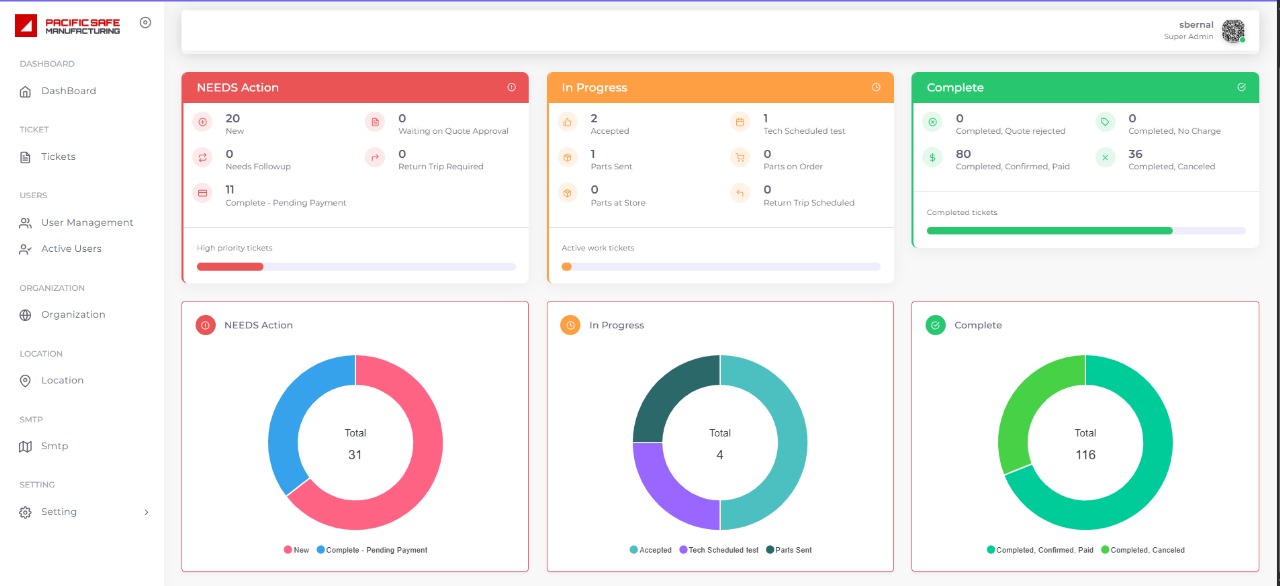This screenshot has width=1280, height=586.
Task: Expand the Setting submenu chevron
Action: 146,512
